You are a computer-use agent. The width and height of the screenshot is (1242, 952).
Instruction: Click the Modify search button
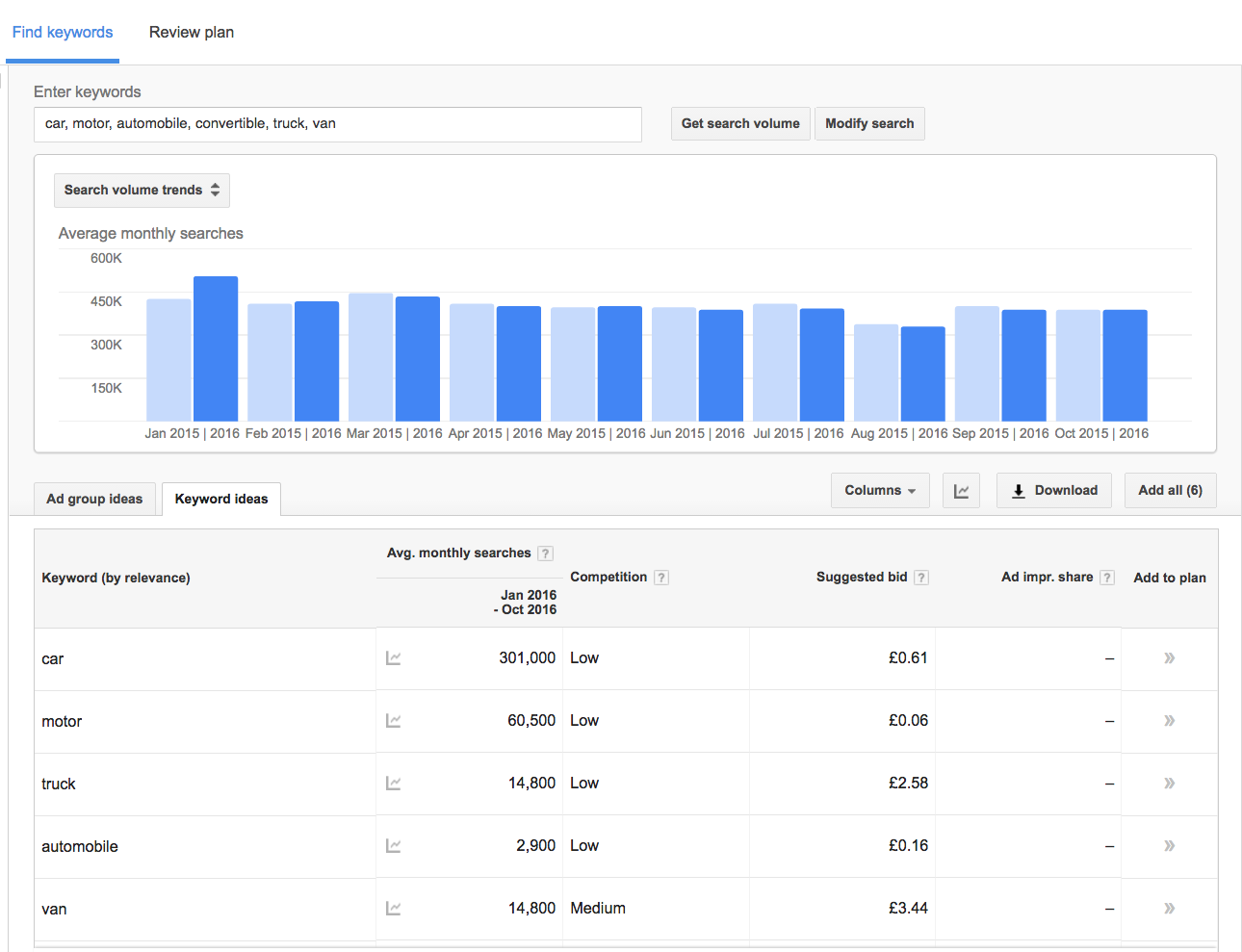pos(869,124)
